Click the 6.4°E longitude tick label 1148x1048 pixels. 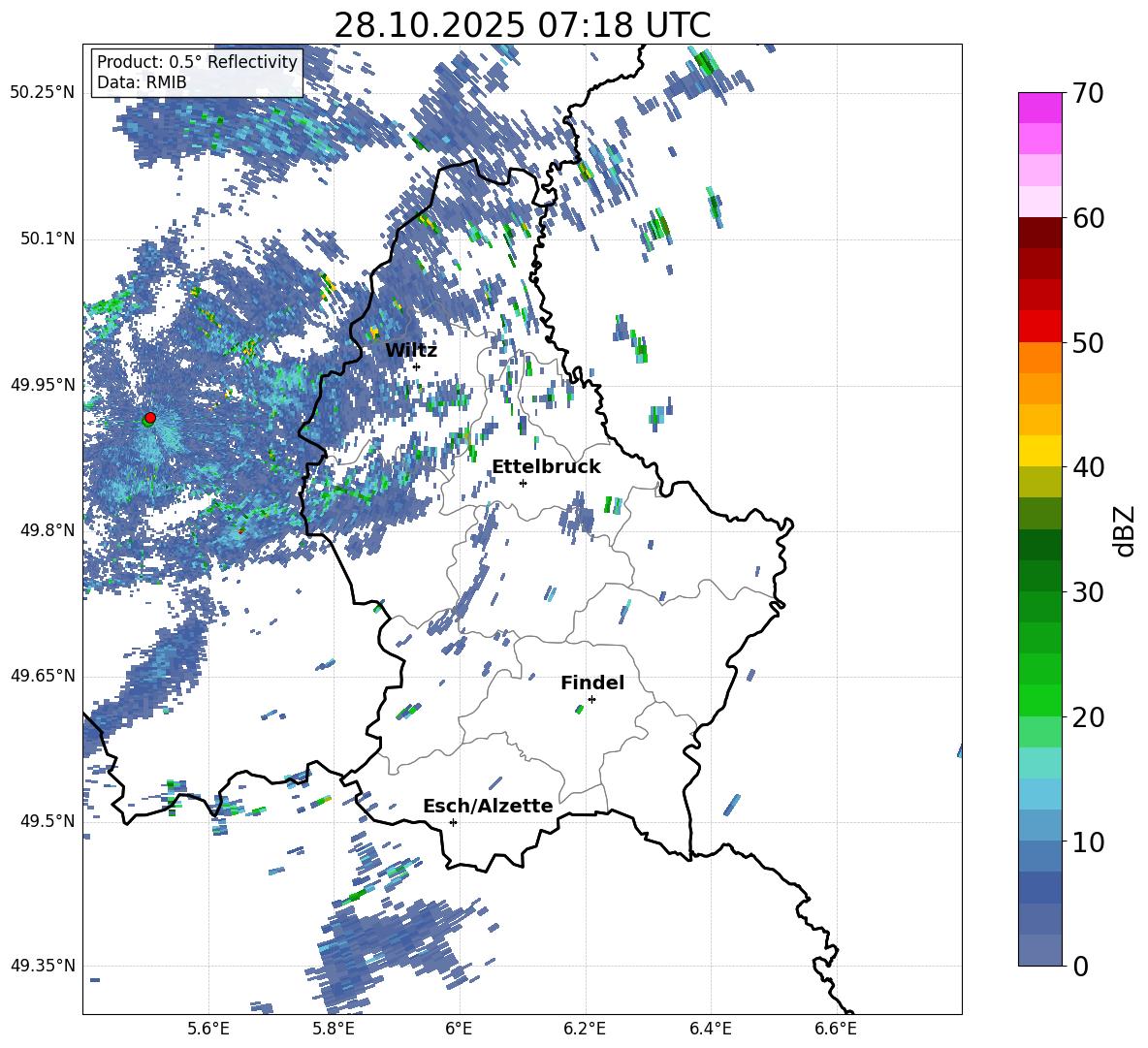711,1029
